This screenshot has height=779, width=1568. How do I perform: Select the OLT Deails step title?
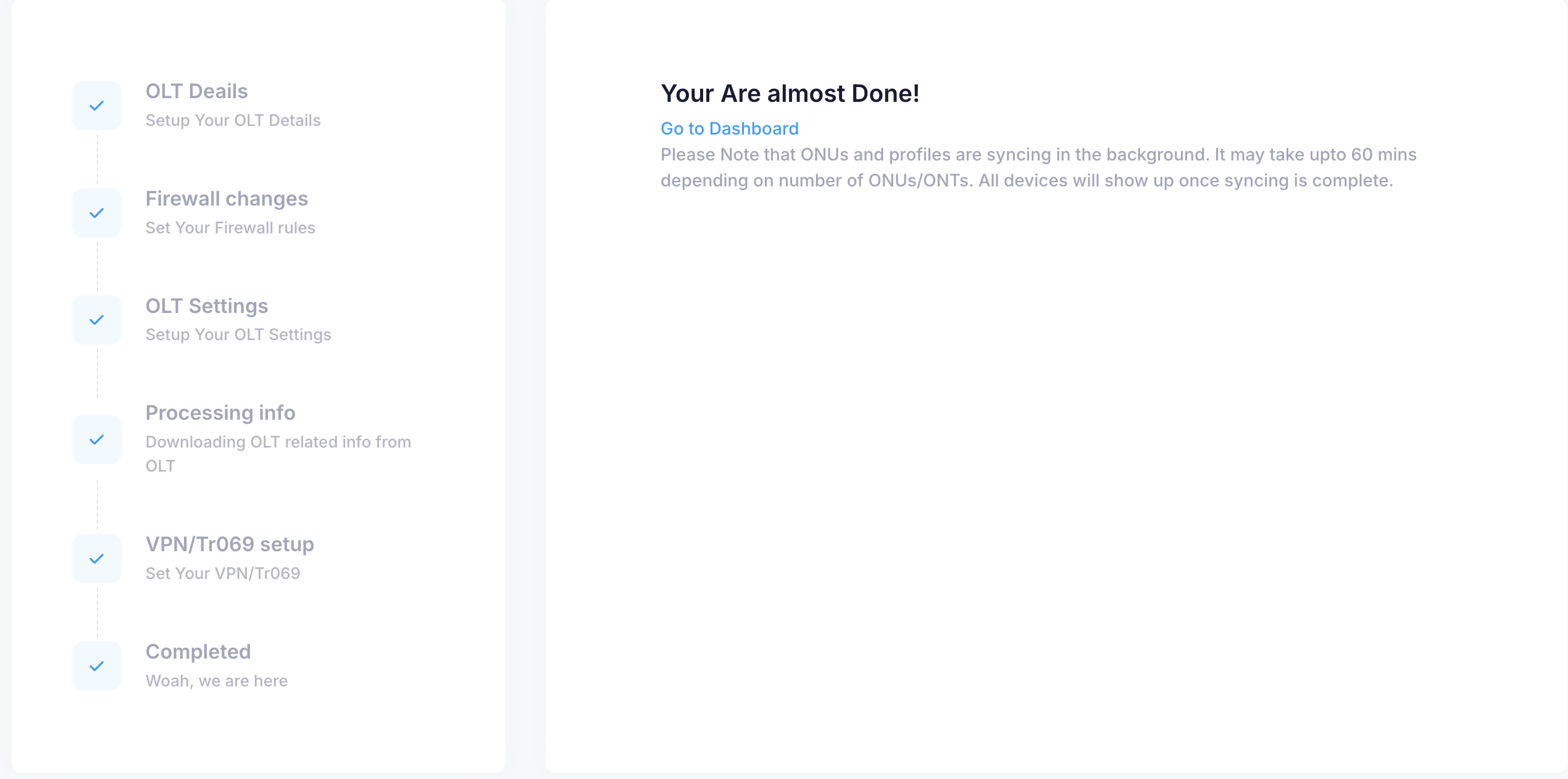(196, 91)
